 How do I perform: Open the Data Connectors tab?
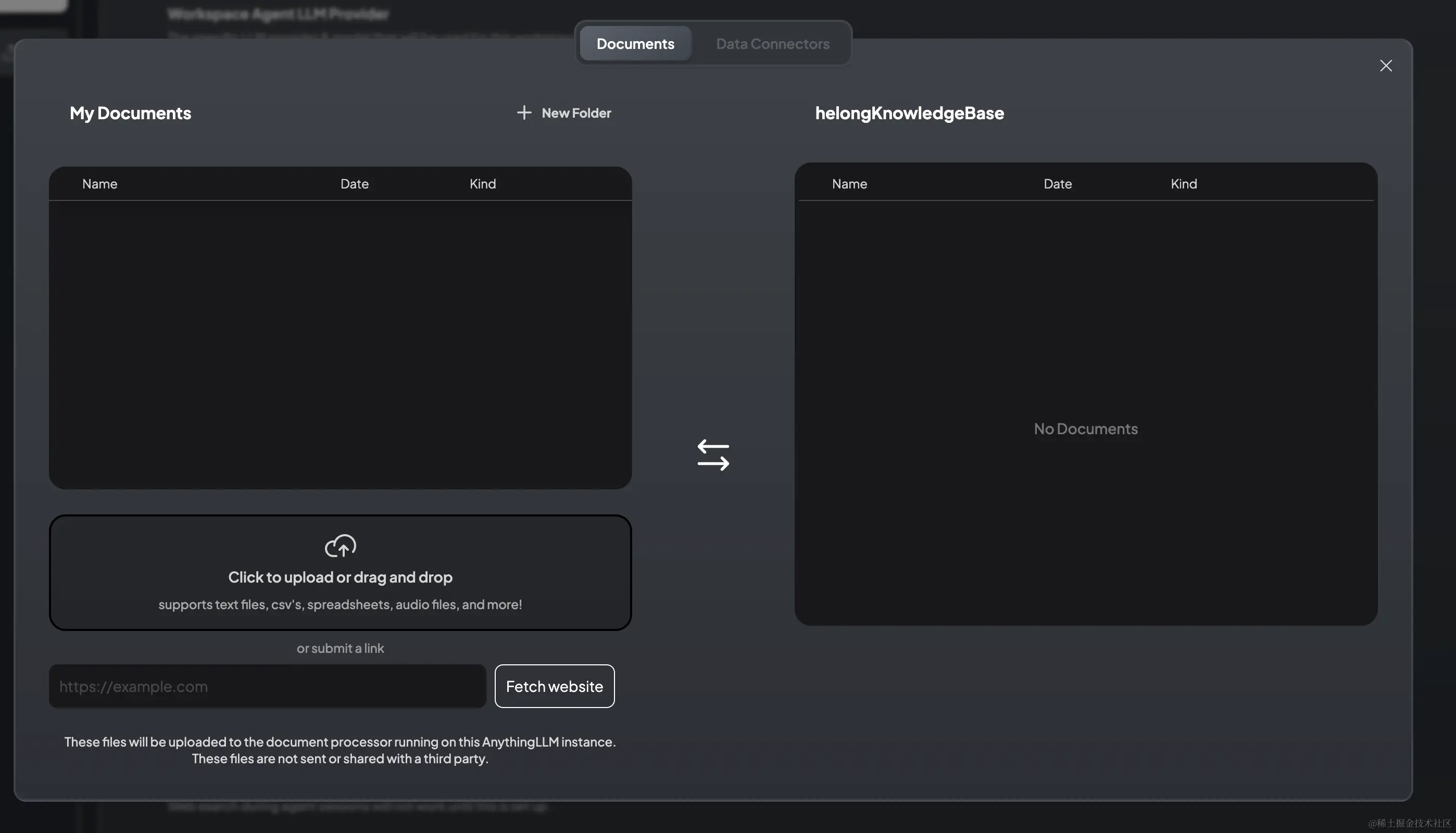click(x=772, y=44)
